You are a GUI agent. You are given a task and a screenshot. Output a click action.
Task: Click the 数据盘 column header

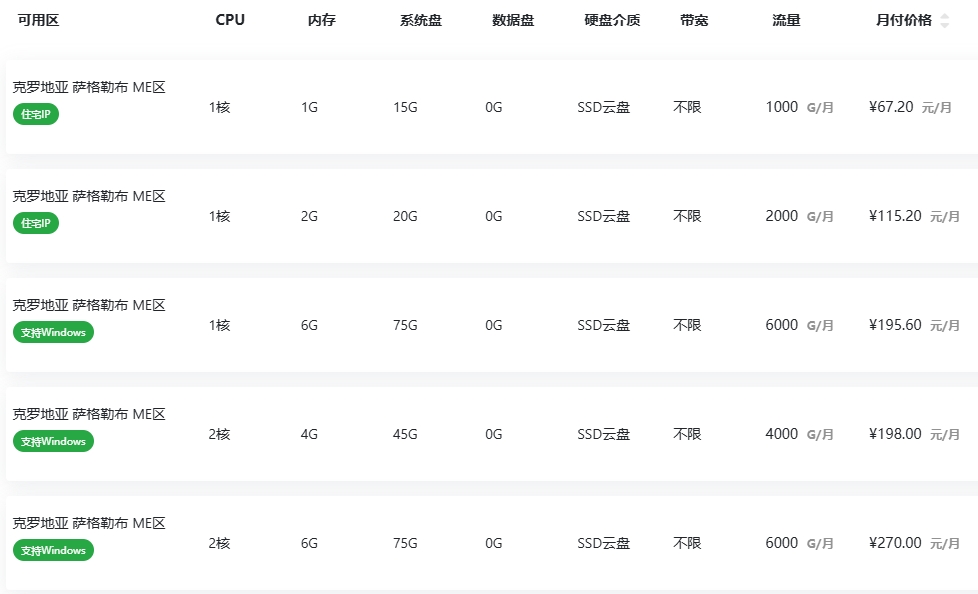[x=513, y=20]
